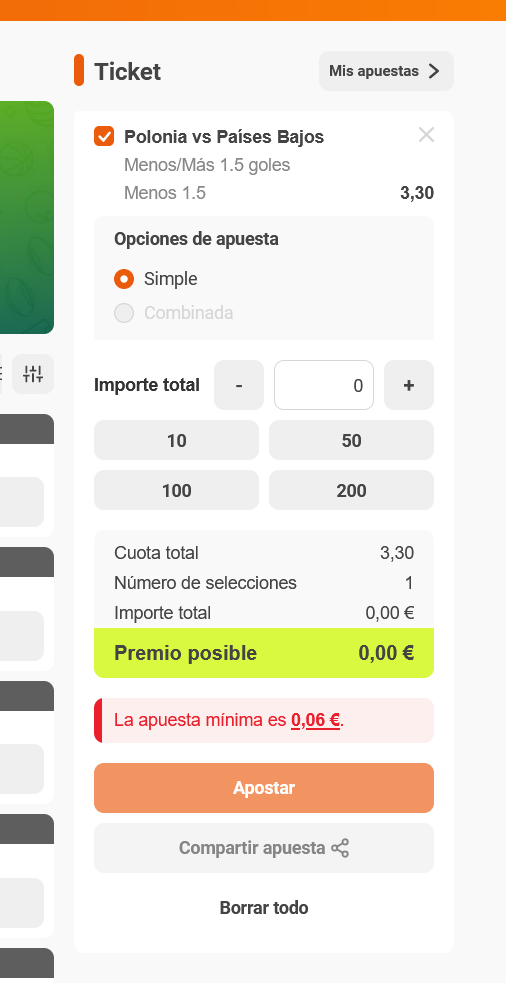This screenshot has width=506, height=983.
Task: Click the 0,06 € minimum bet link
Action: 315,720
